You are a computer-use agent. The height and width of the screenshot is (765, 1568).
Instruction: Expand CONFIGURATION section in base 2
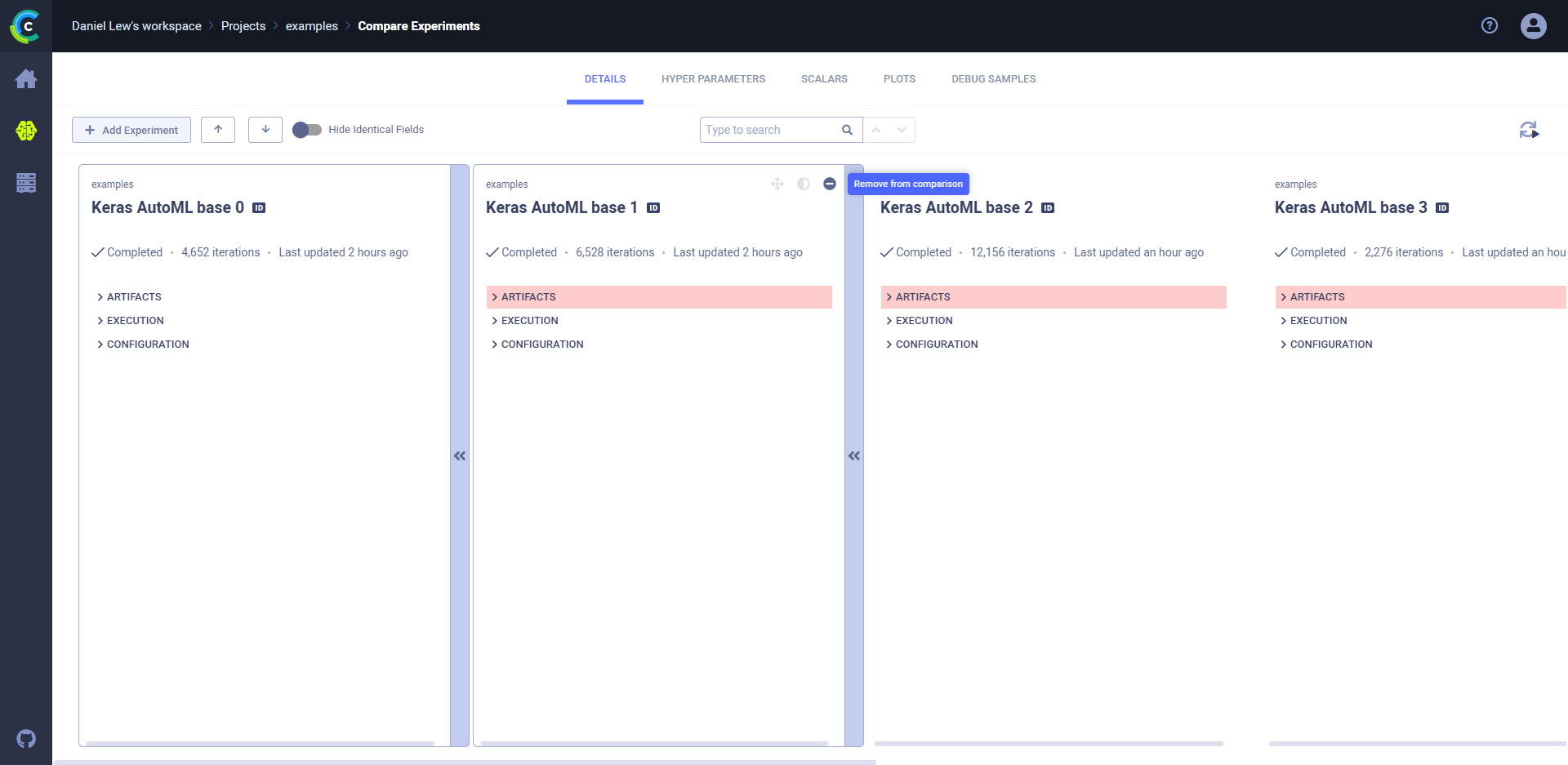pyautogui.click(x=936, y=345)
